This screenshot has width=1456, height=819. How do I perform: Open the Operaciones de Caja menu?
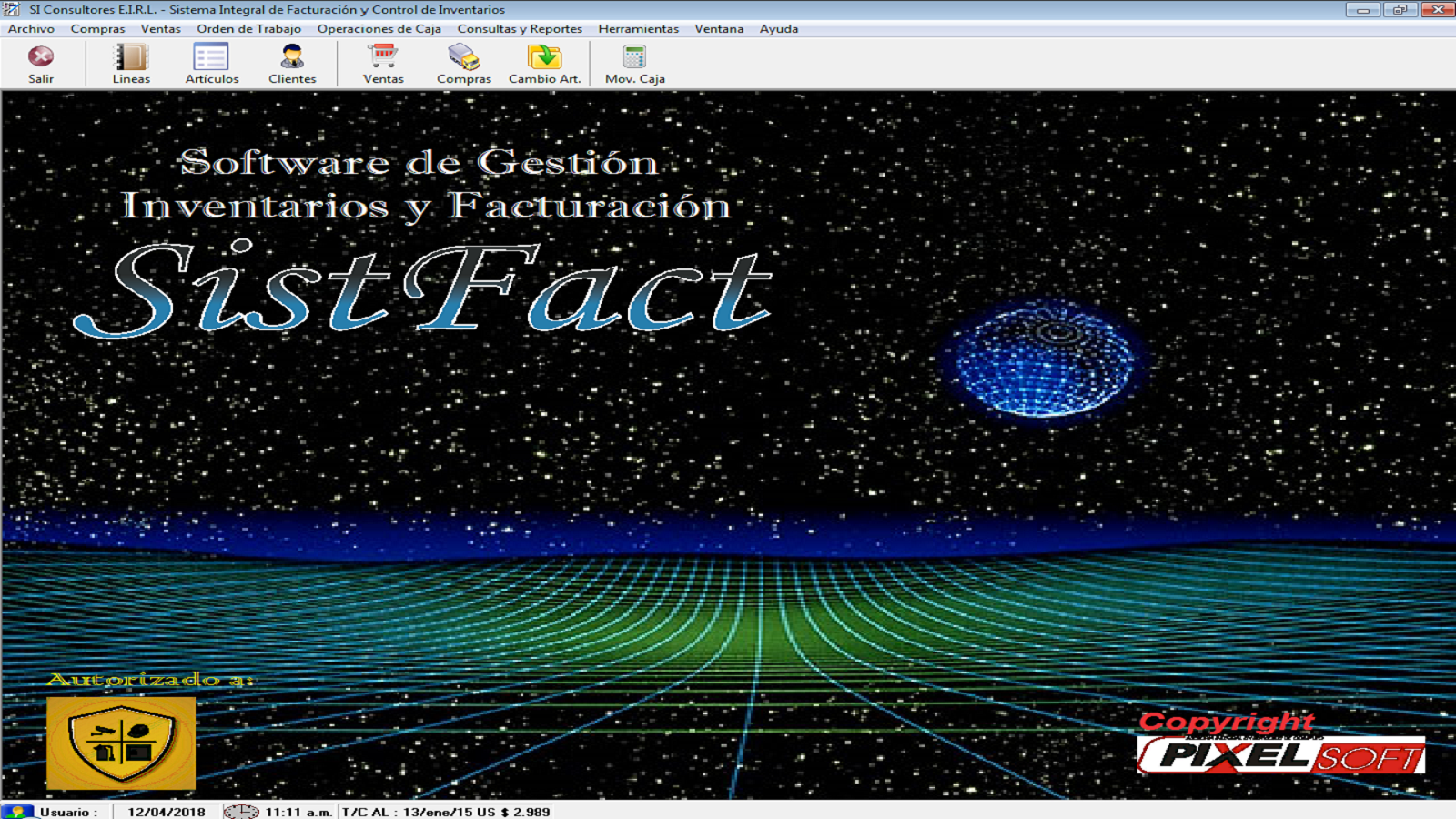click(x=379, y=28)
